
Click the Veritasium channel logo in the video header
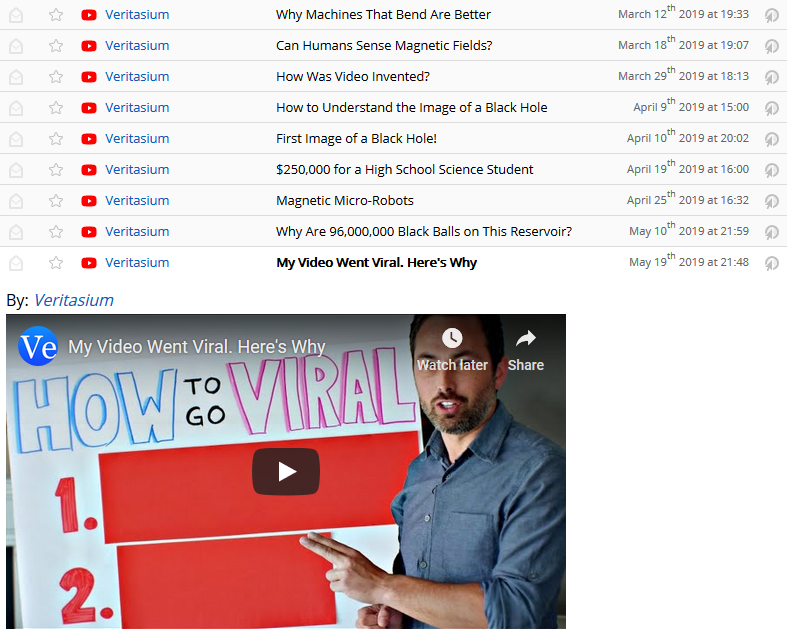(x=38, y=347)
